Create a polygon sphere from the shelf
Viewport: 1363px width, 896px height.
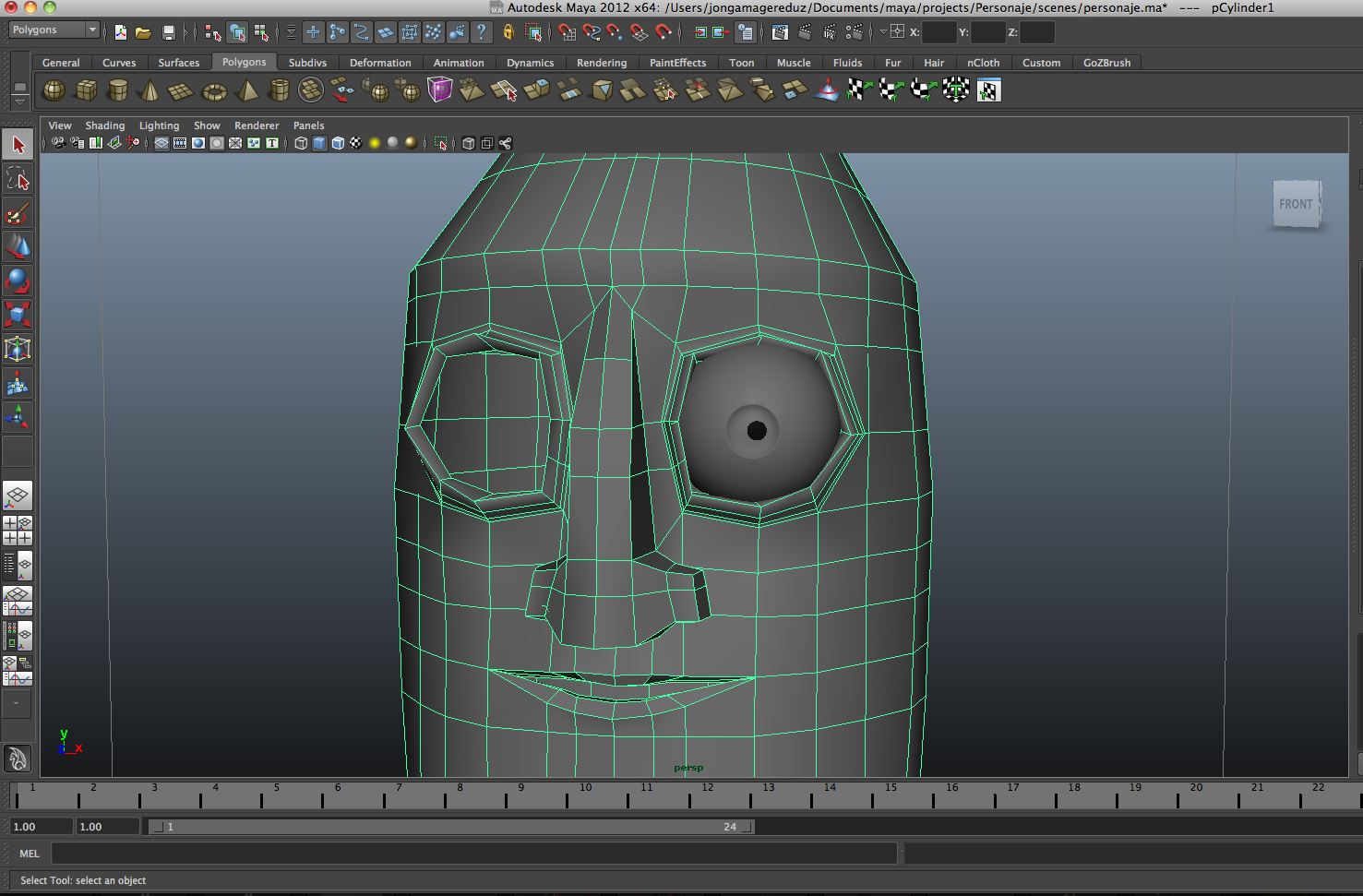click(54, 90)
